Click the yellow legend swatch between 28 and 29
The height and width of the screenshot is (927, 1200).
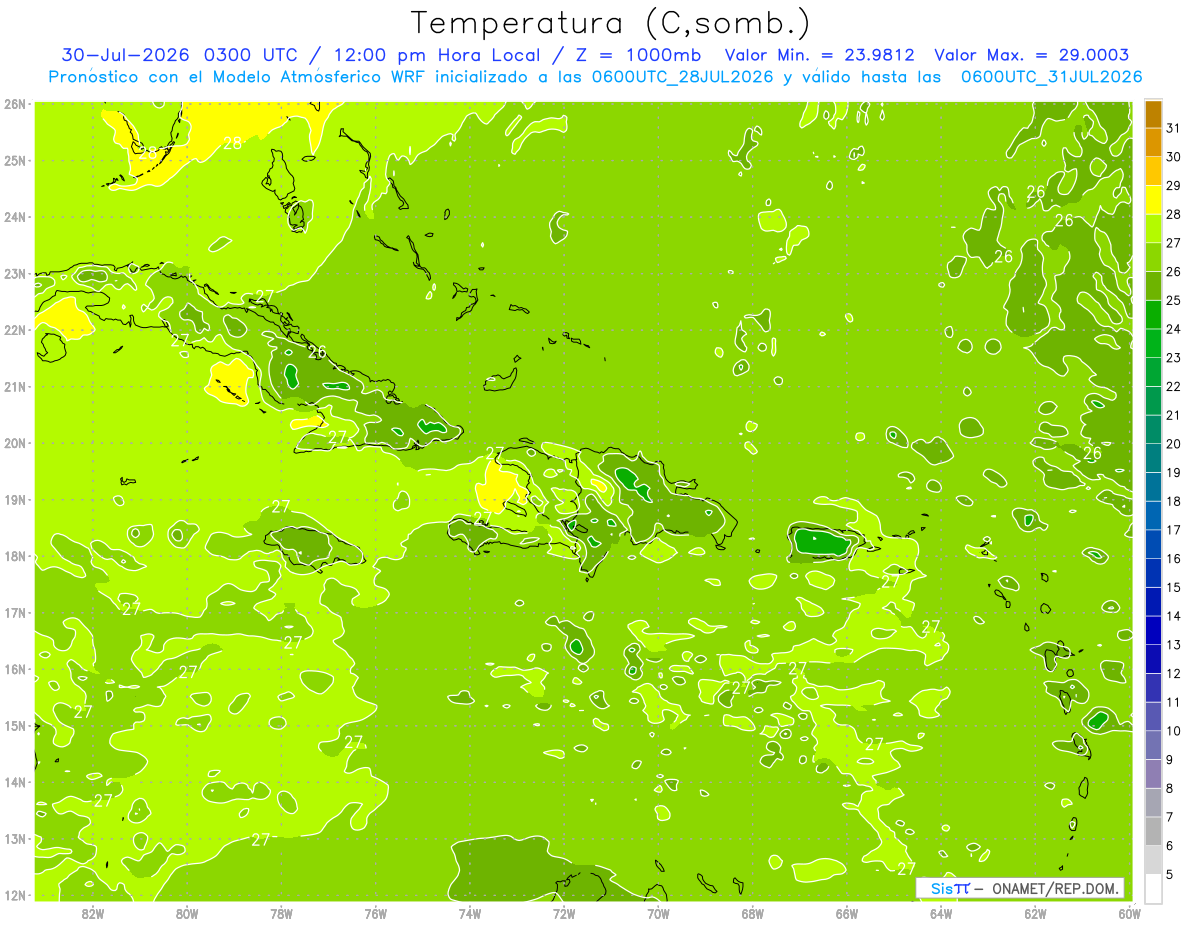click(1153, 200)
